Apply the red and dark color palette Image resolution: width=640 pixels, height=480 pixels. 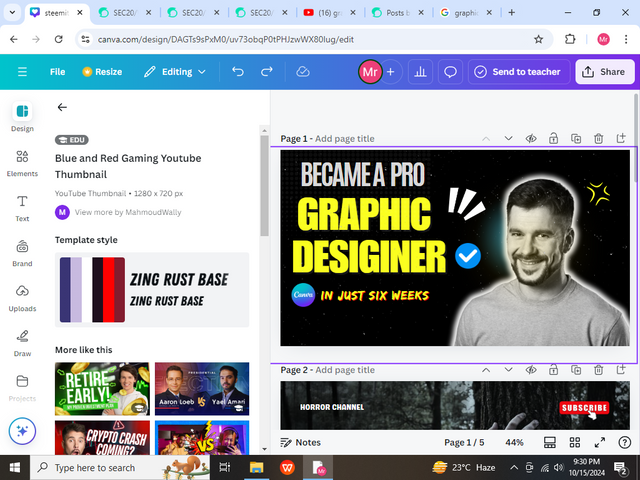(x=109, y=290)
